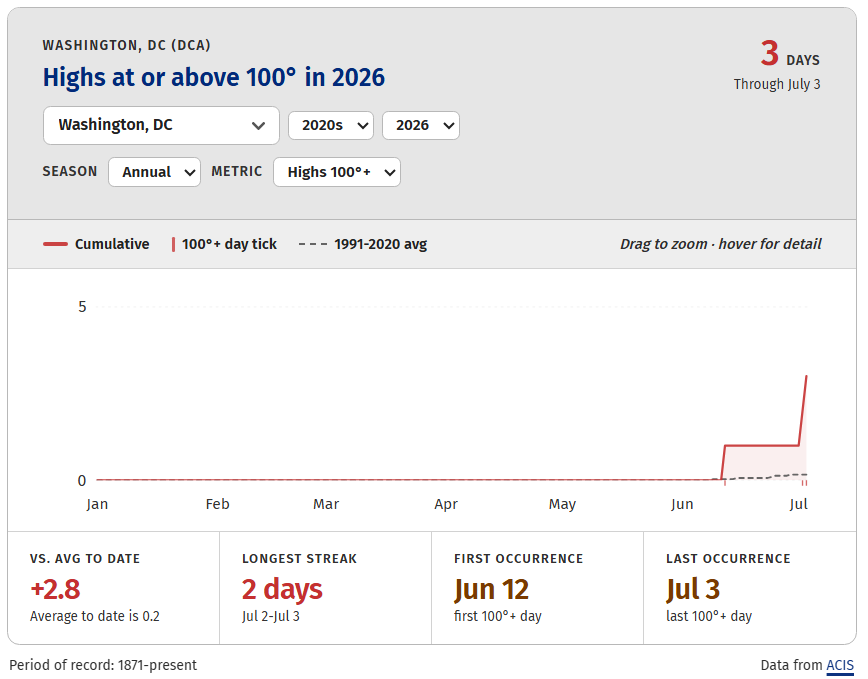Follow the ACIS data source link
Image resolution: width=868 pixels, height=679 pixels.
pos(840,665)
